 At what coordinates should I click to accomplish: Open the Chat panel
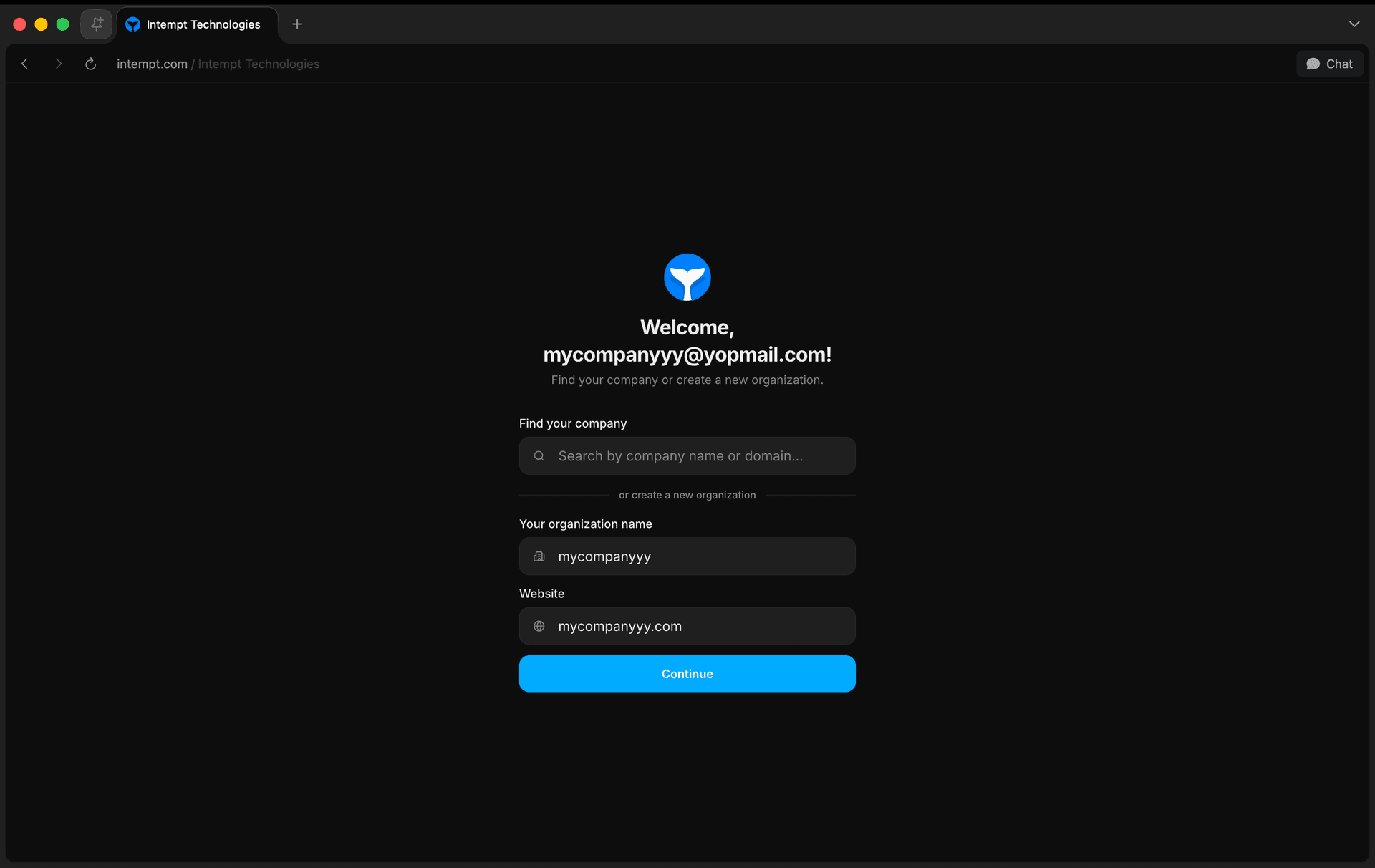(x=1330, y=64)
